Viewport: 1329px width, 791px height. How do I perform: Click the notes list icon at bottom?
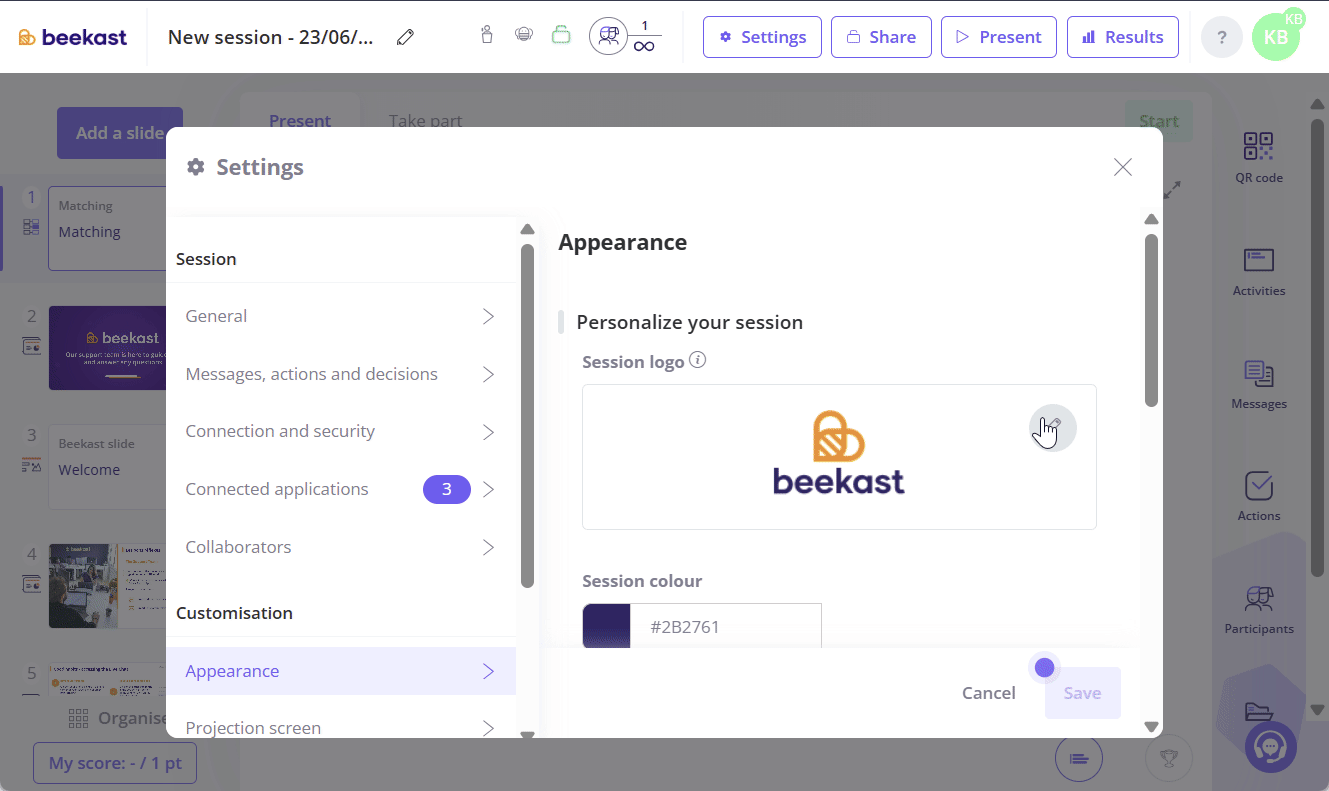click(x=1079, y=758)
